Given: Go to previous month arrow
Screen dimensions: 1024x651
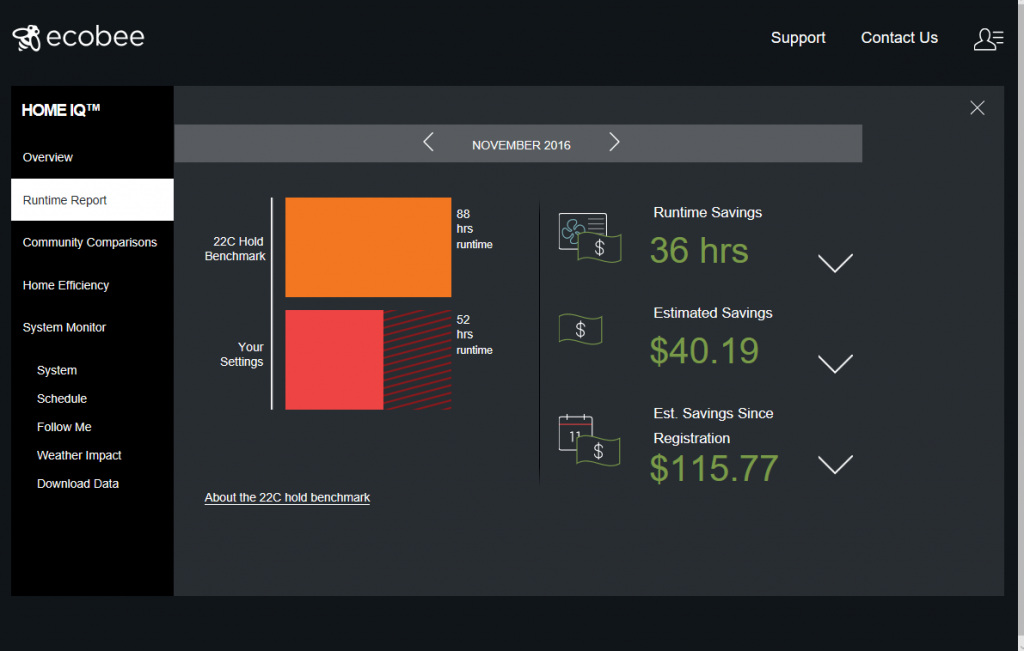Looking at the screenshot, I should [428, 142].
